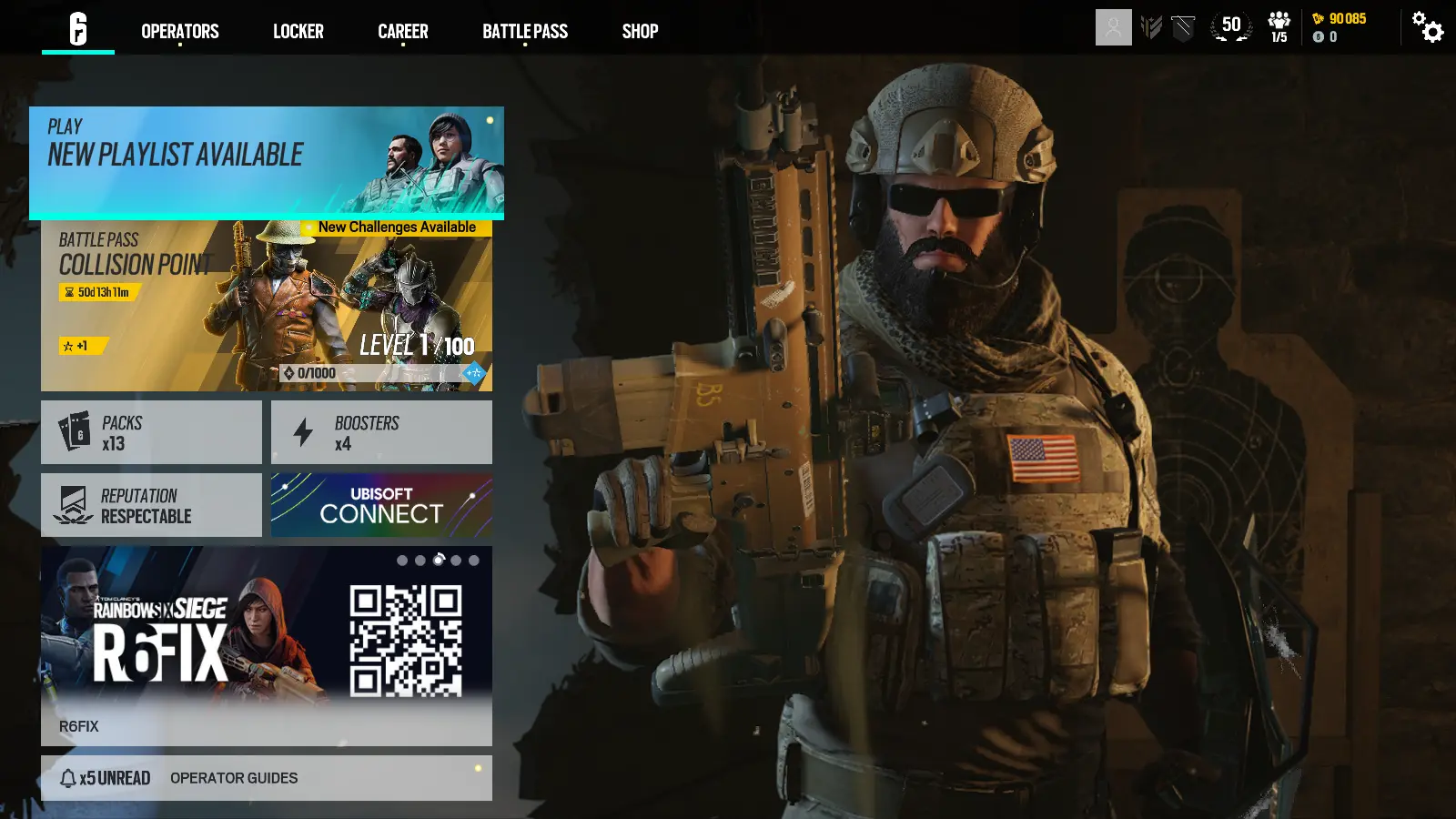Switch to the OPERATORS tab
Viewport: 1456px width, 819px height.
pyautogui.click(x=179, y=31)
